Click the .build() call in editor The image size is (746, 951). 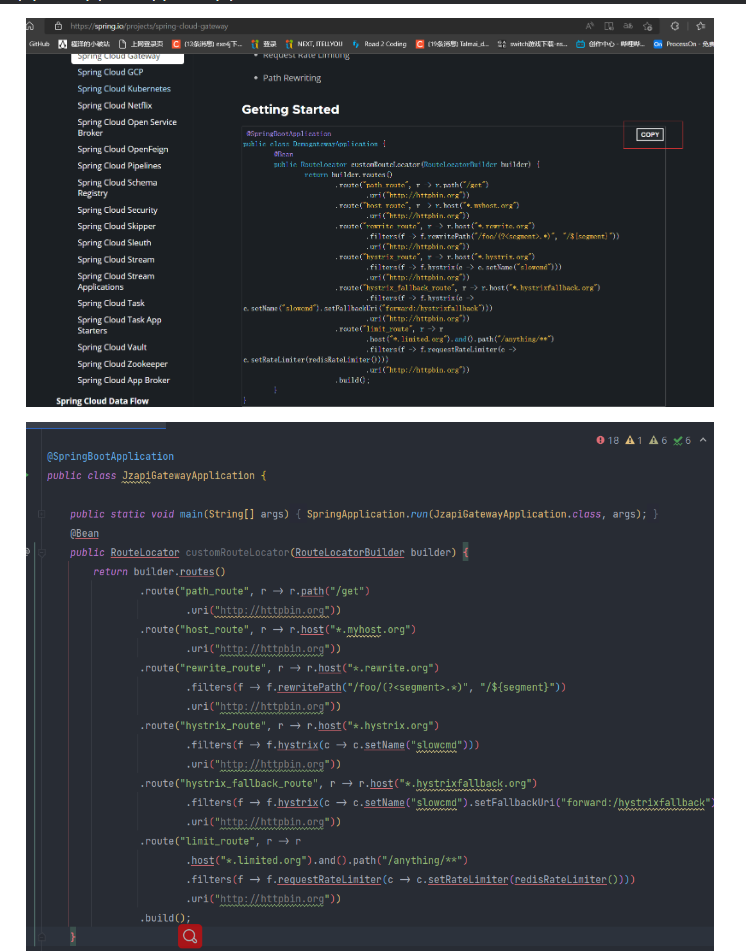[165, 918]
